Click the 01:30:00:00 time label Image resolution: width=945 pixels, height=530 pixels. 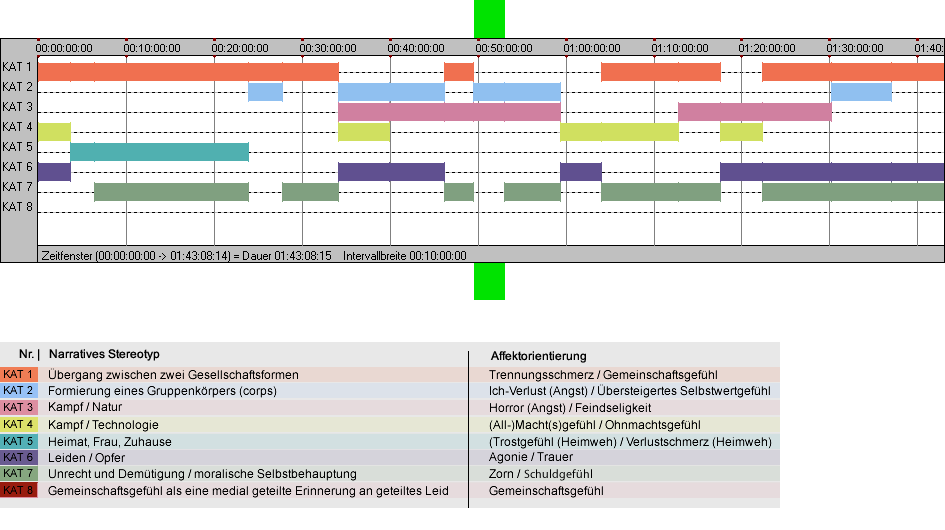855,48
